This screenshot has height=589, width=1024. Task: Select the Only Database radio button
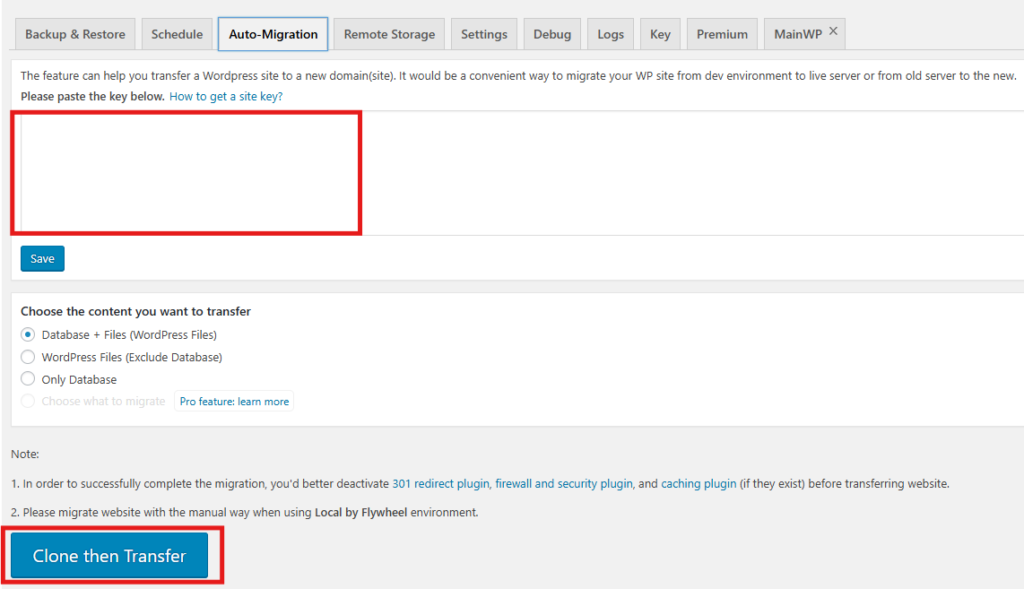click(28, 380)
